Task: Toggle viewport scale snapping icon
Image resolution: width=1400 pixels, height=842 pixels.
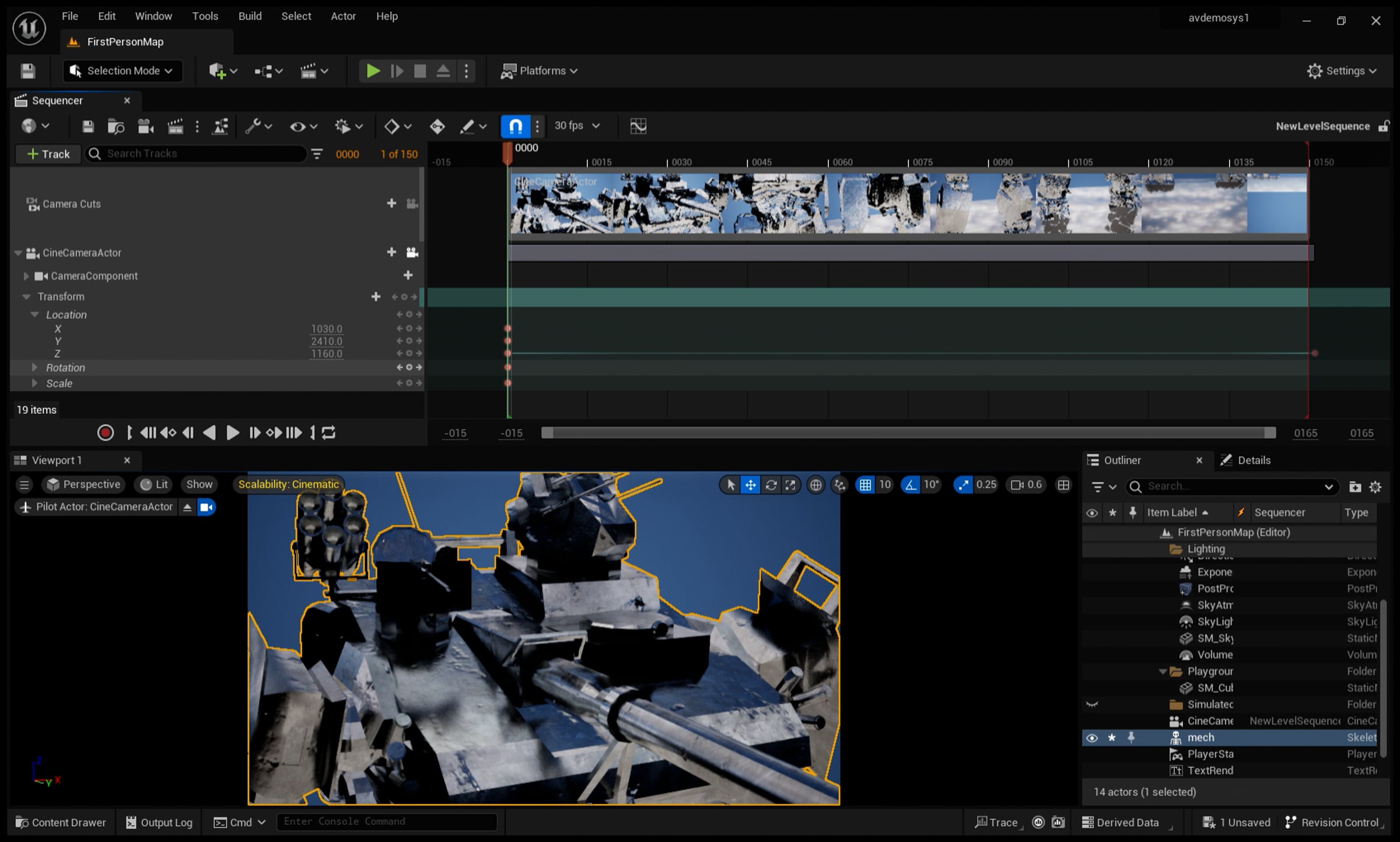Action: click(963, 485)
